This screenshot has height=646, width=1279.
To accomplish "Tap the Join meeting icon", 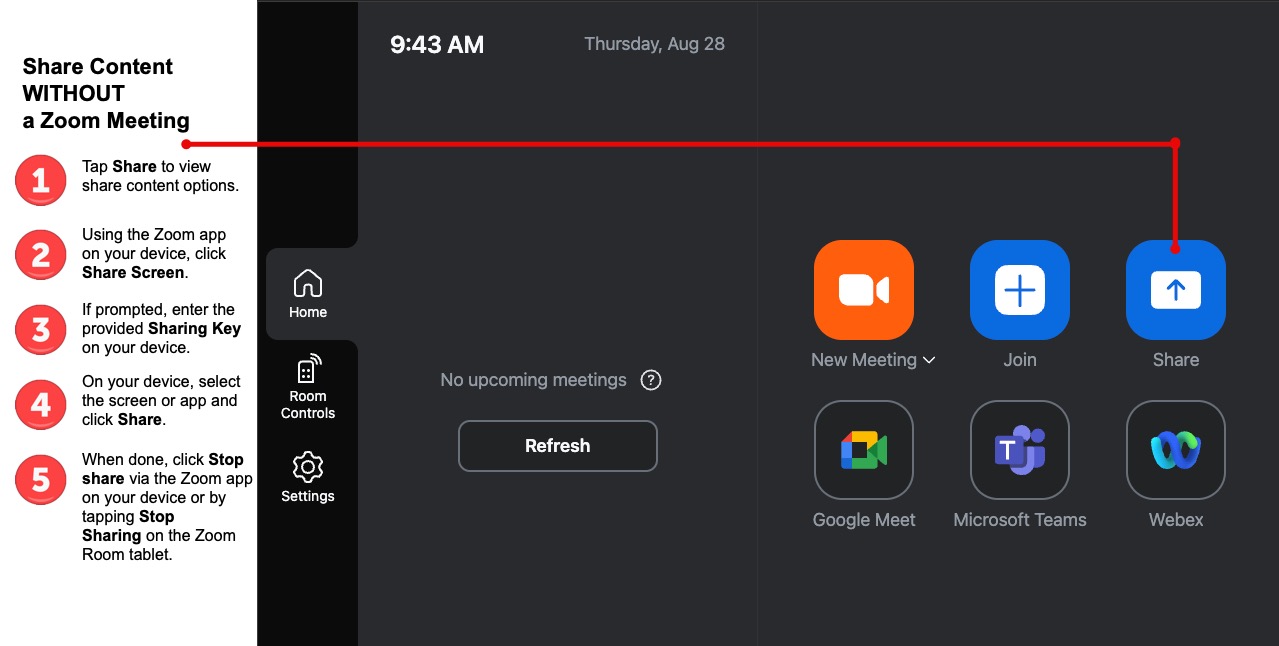I will [1019, 290].
